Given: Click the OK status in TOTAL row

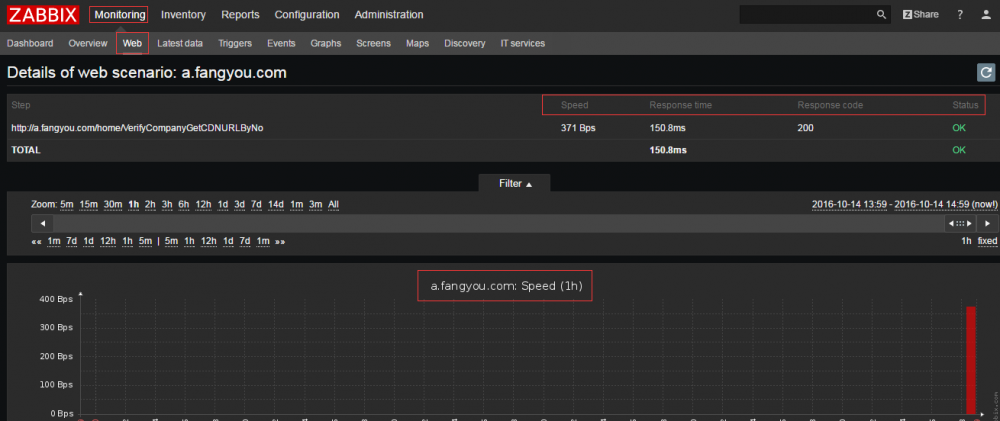Looking at the screenshot, I should coord(959,150).
